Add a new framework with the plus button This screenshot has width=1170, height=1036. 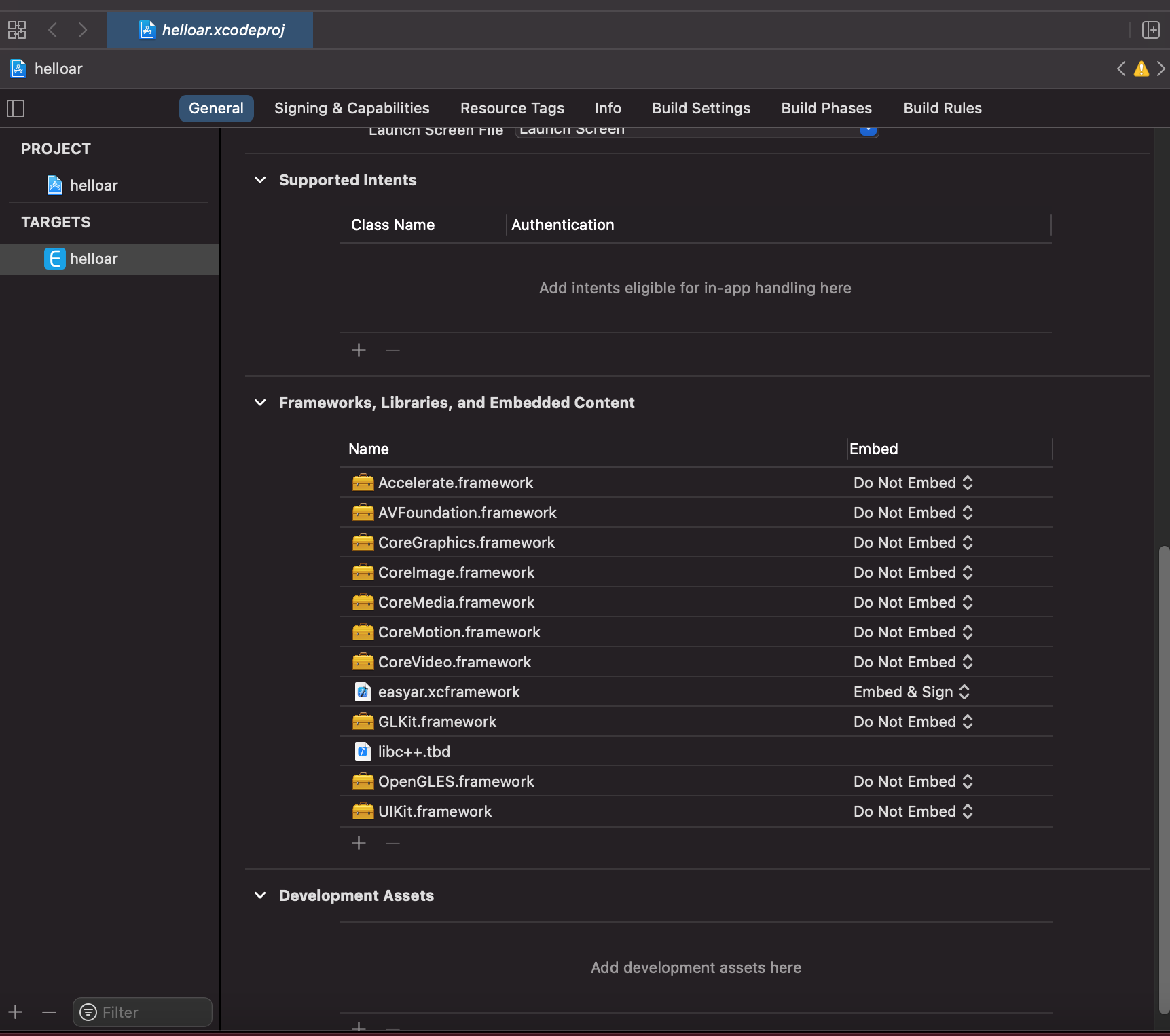pos(359,843)
